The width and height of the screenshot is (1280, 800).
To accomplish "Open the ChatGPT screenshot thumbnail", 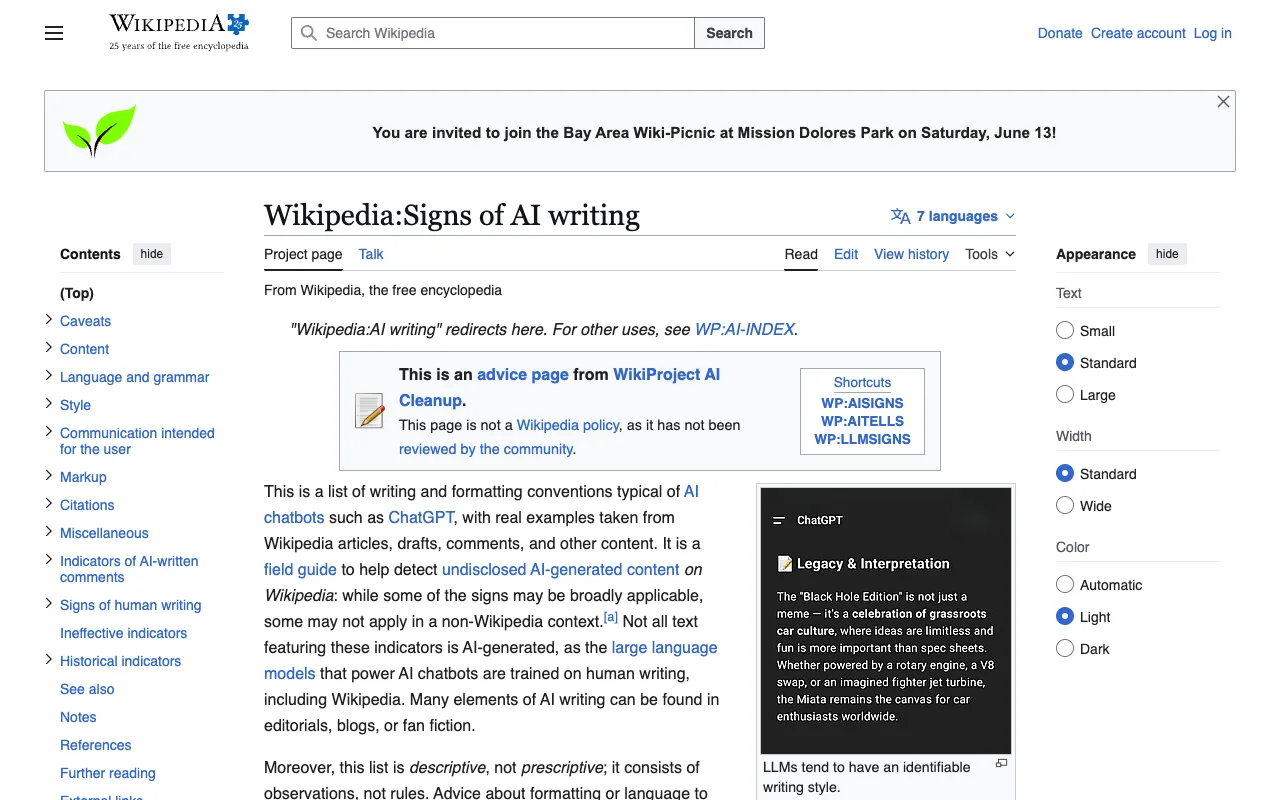I will pyautogui.click(x=886, y=620).
